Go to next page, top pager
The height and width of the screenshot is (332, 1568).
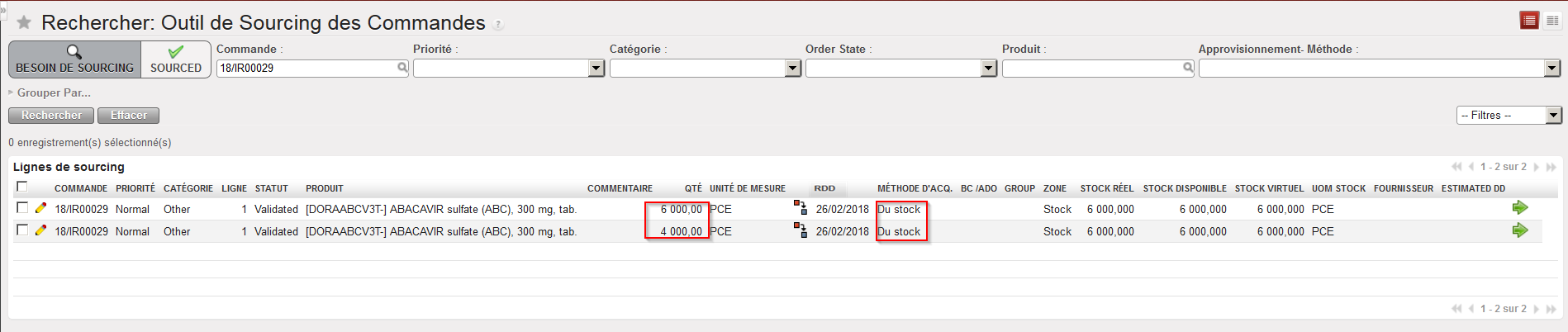point(1537,167)
